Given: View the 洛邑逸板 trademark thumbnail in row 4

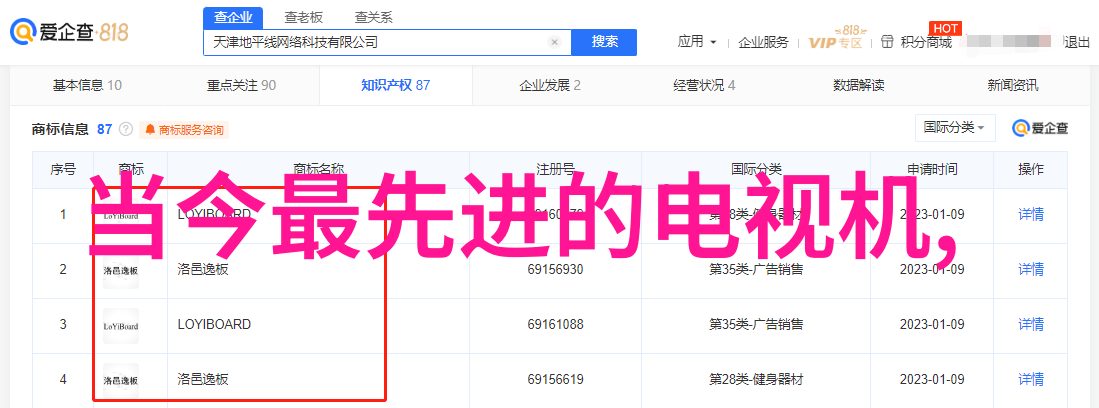Looking at the screenshot, I should click(121, 380).
